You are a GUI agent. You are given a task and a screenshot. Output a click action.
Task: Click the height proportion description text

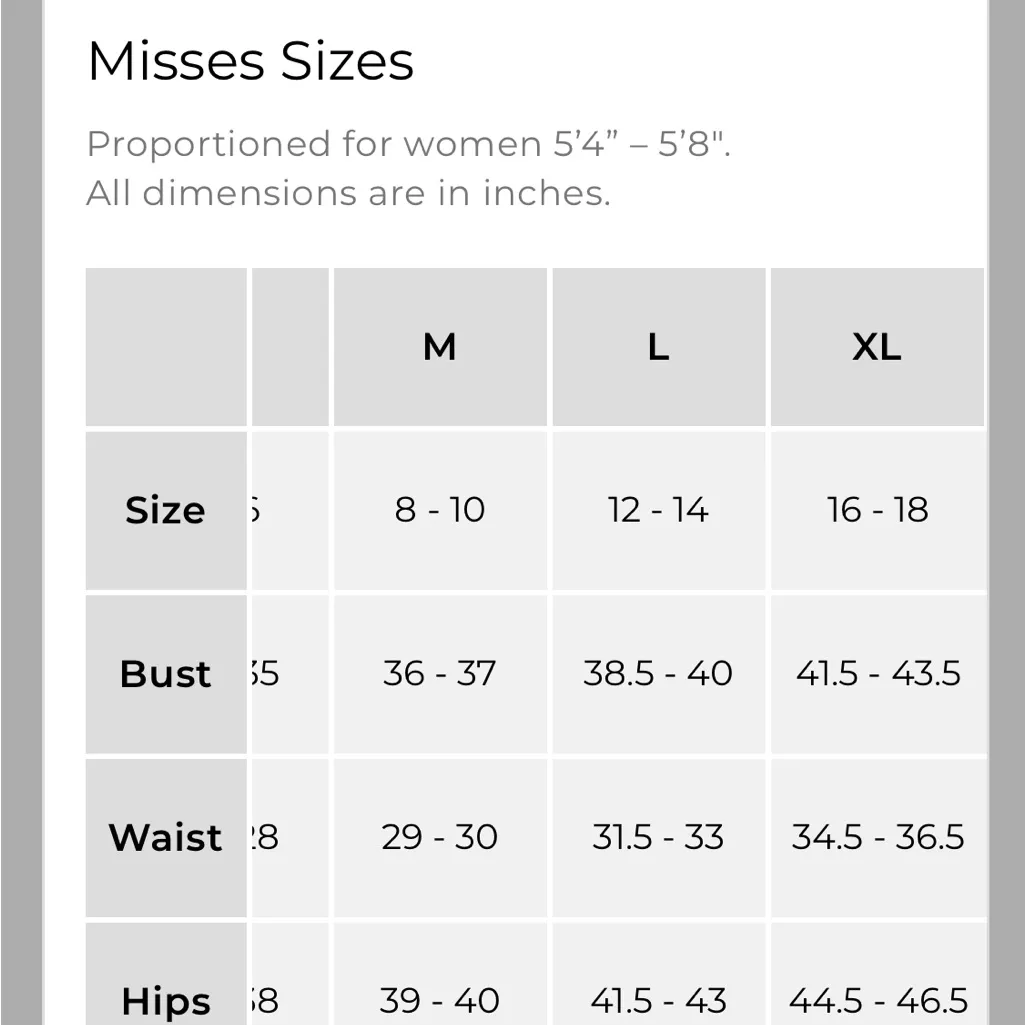pyautogui.click(x=408, y=144)
